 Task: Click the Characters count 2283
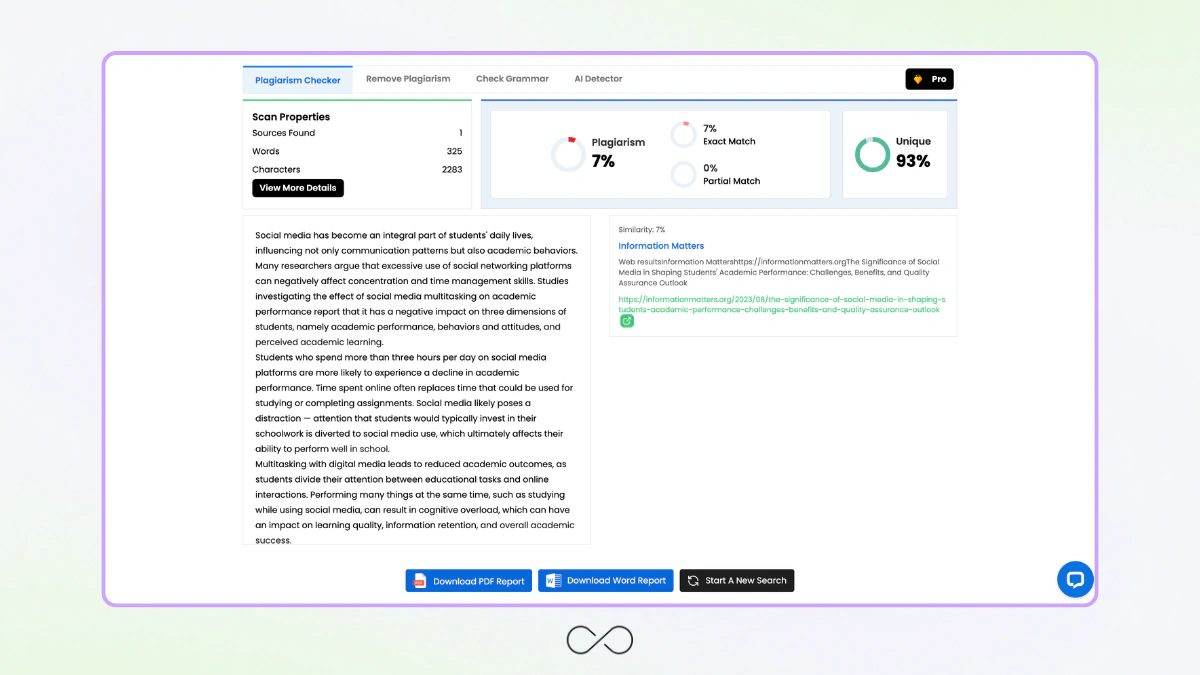pyautogui.click(x=452, y=169)
